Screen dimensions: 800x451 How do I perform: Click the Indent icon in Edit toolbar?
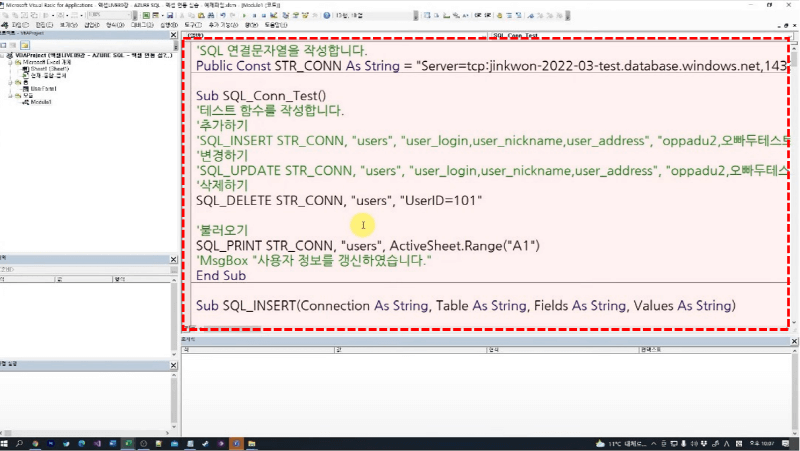pyautogui.click(x=478, y=15)
